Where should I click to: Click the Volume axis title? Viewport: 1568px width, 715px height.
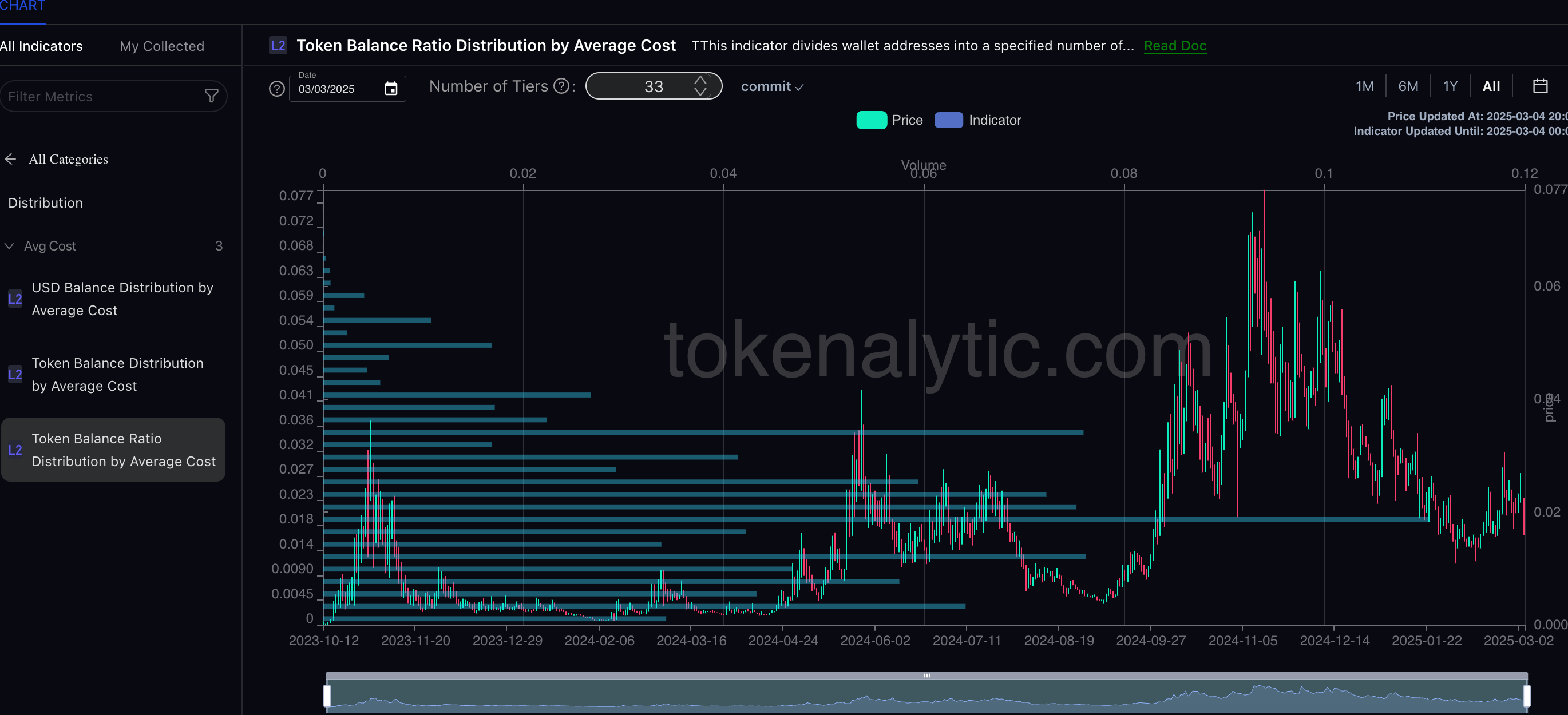[x=924, y=165]
